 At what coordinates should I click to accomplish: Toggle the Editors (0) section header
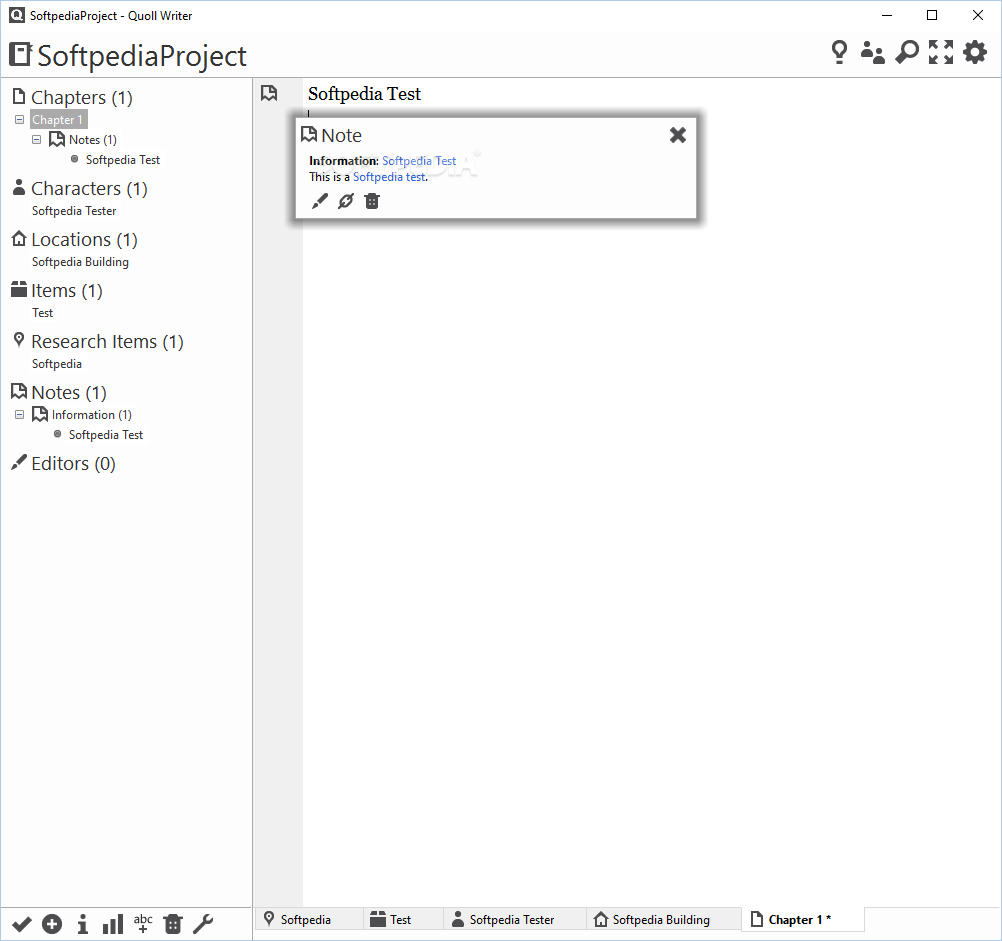pos(73,463)
